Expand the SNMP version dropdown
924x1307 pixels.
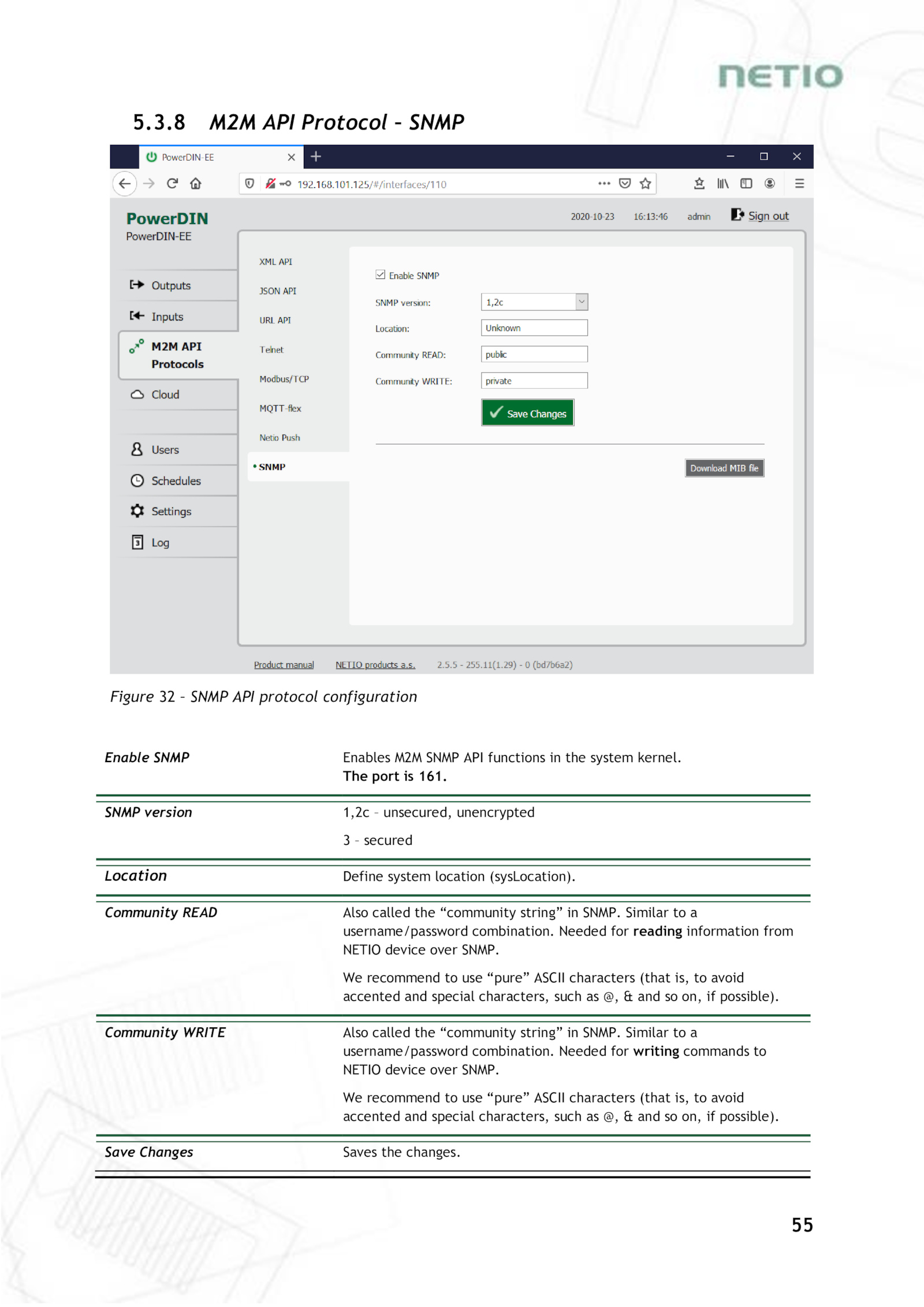(x=582, y=302)
